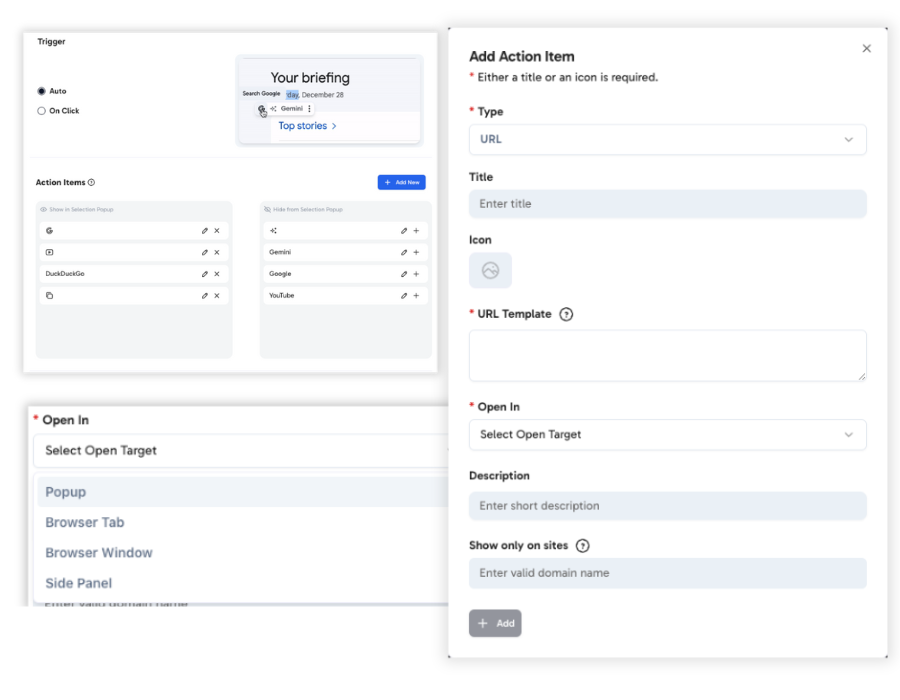Open the icon picker placeholder
Screen dimensions: 900x700
coord(490,270)
